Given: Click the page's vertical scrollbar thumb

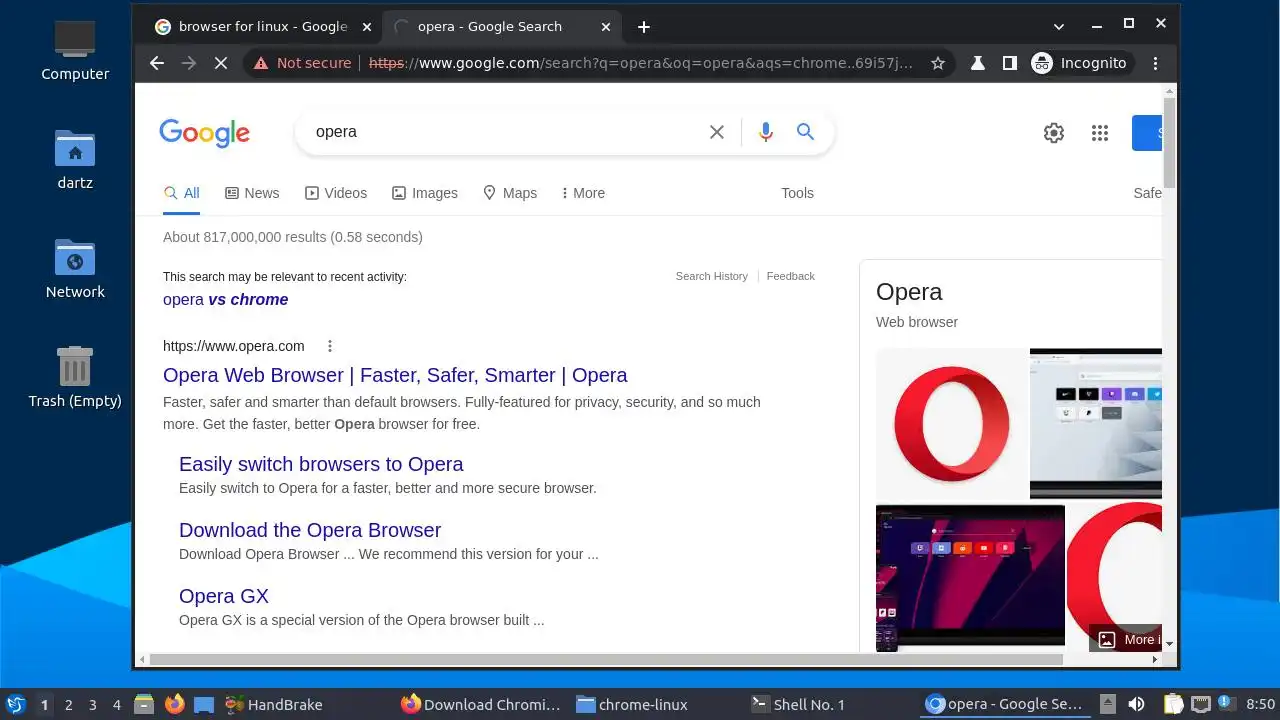Looking at the screenshot, I should point(1169,142).
